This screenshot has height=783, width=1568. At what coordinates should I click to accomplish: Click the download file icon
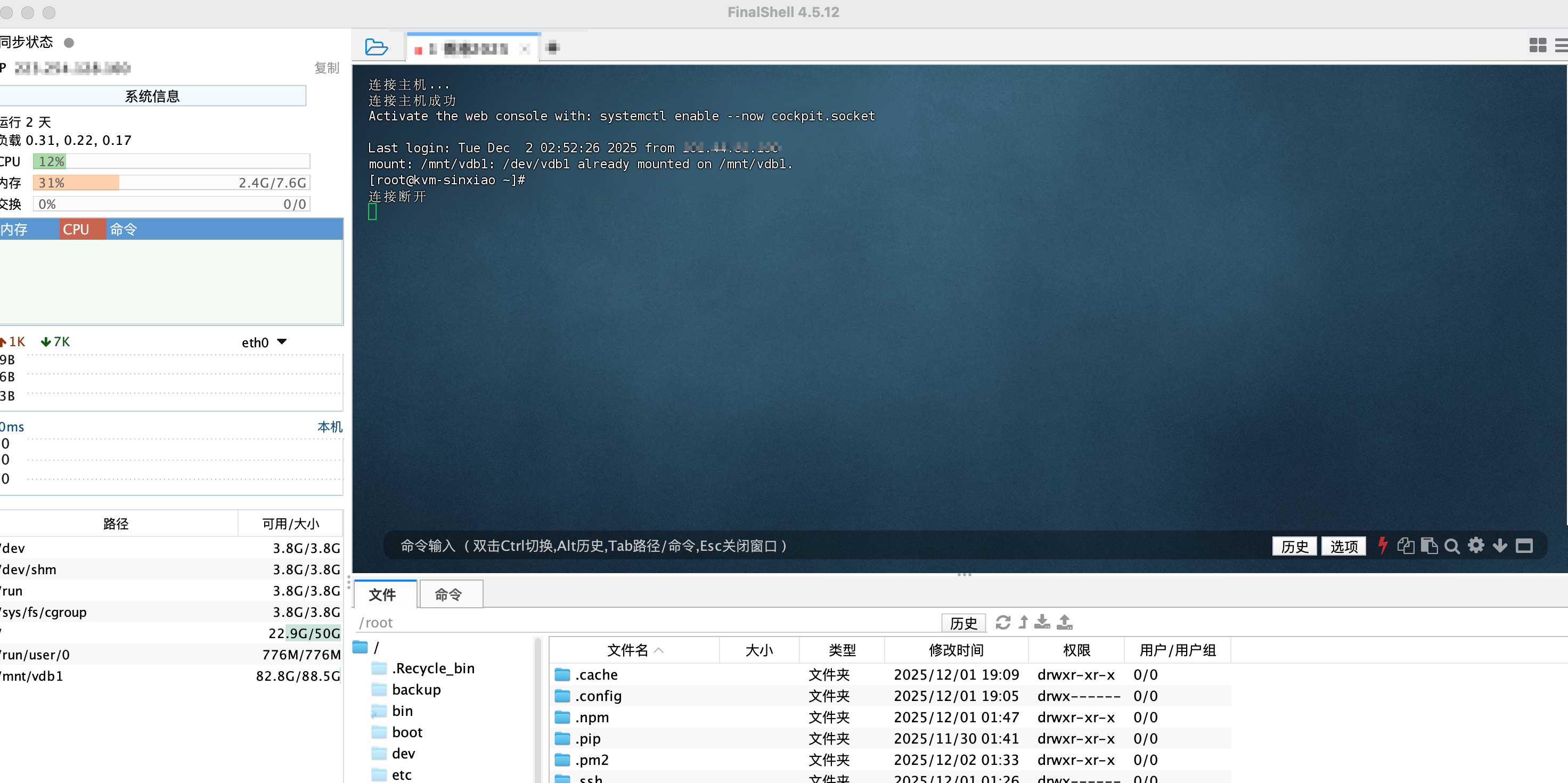click(1042, 622)
